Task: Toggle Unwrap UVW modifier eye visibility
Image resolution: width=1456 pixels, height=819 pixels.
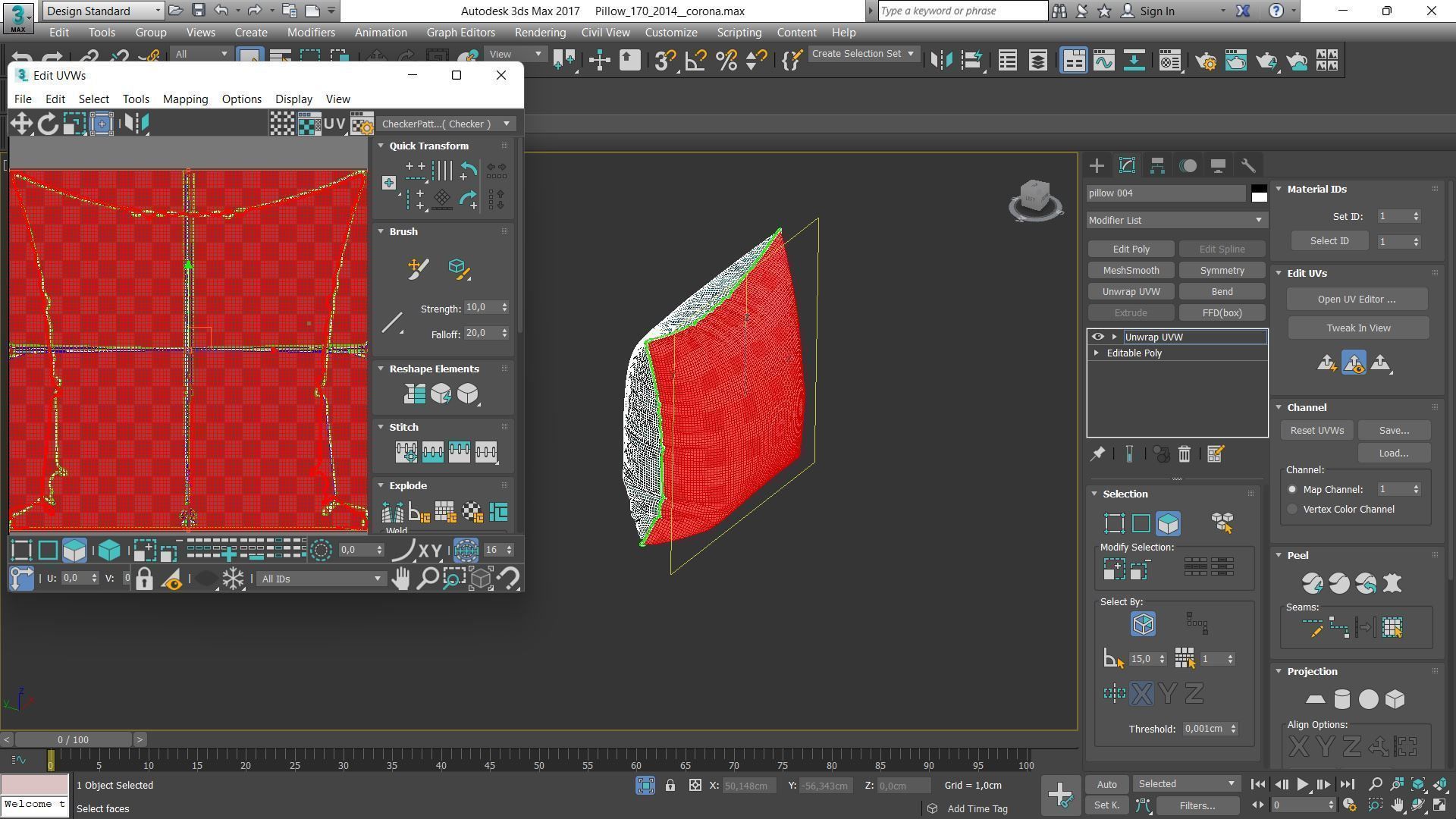Action: (1097, 337)
